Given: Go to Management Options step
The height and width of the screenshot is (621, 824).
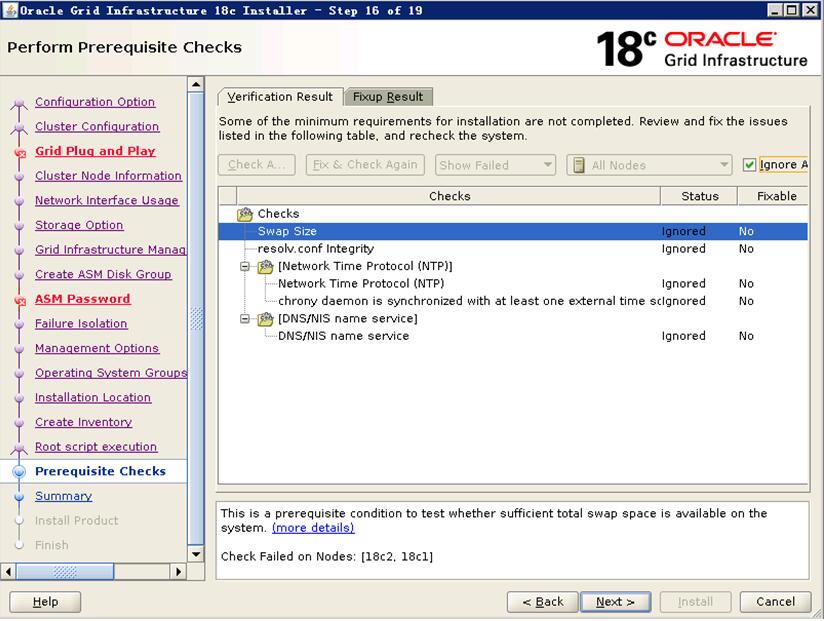Looking at the screenshot, I should [x=97, y=348].
